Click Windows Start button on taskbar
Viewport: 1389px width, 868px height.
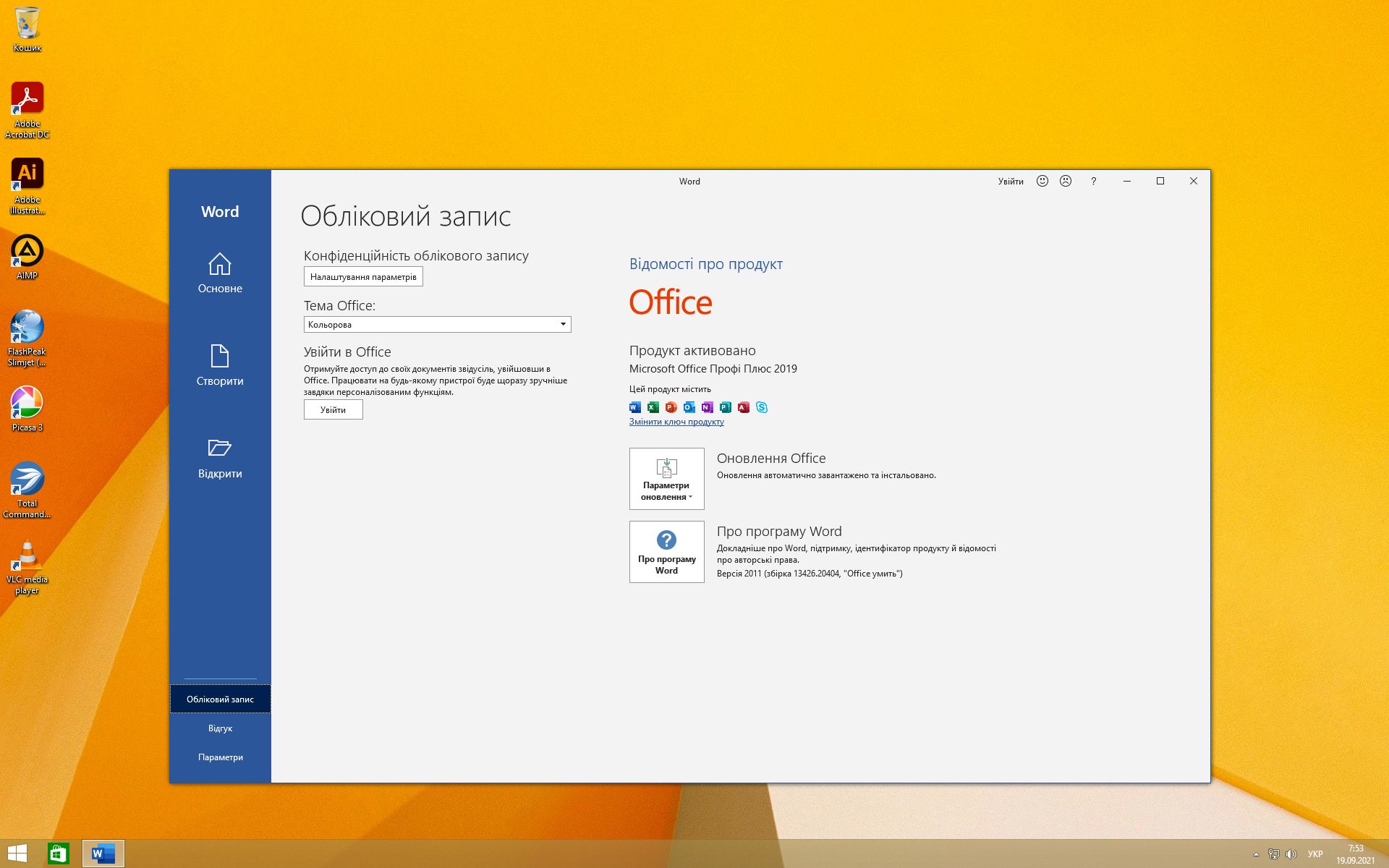coord(17,854)
